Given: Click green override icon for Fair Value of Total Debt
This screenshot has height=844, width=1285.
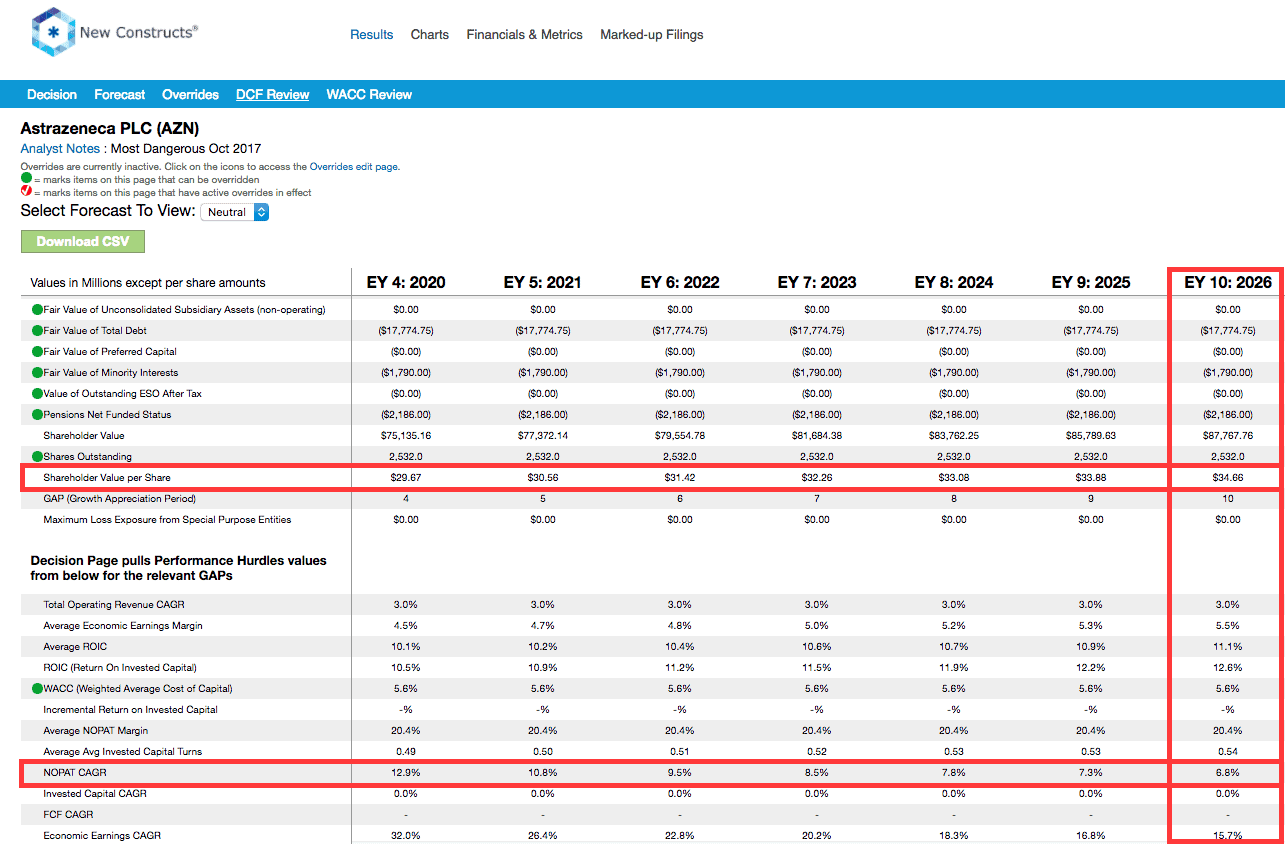Looking at the screenshot, I should pyautogui.click(x=37, y=330).
